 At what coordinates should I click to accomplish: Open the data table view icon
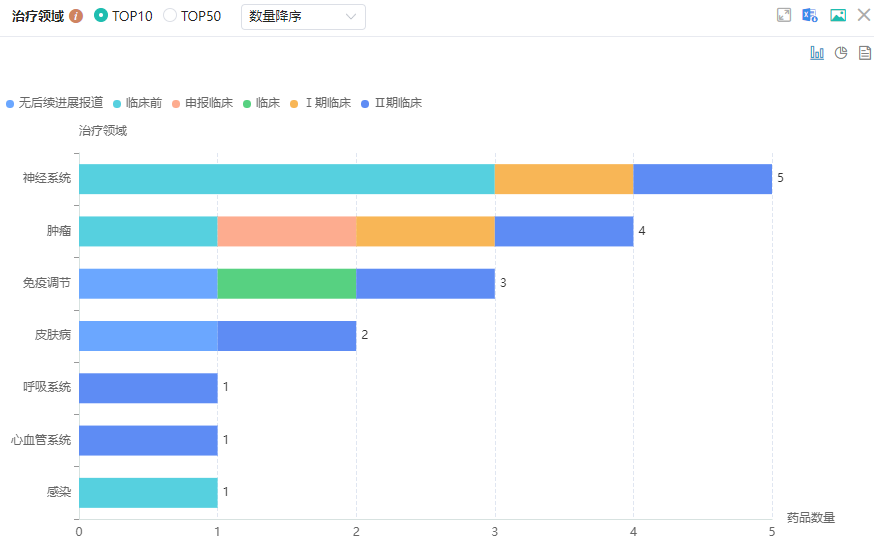[865, 53]
